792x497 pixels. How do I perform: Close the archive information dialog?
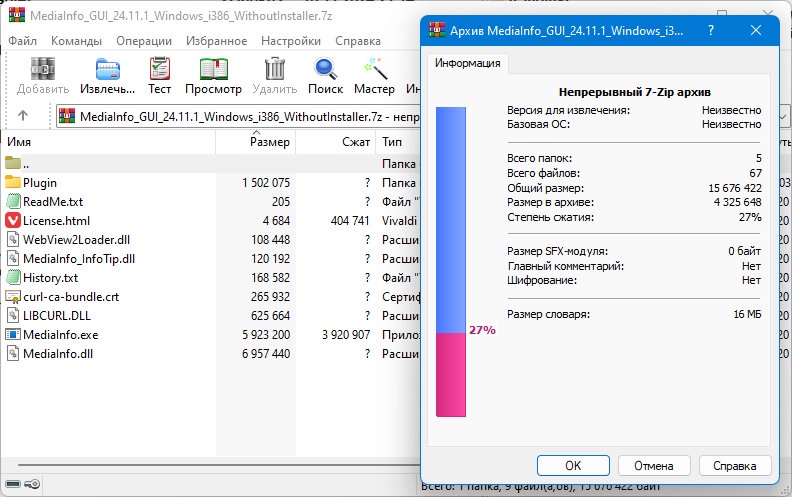click(x=756, y=30)
